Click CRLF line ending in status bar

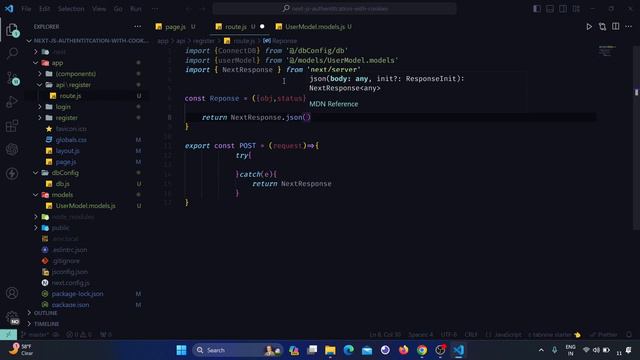(471, 335)
